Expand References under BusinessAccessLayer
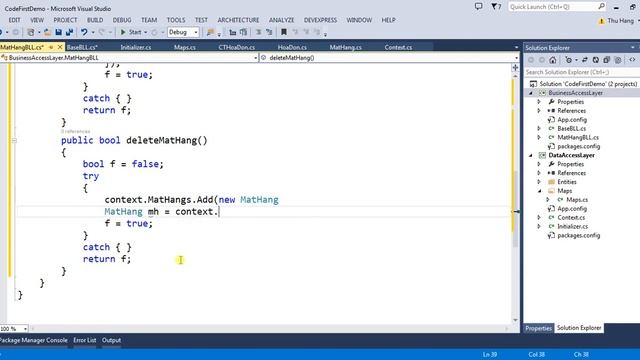The height and width of the screenshot is (360, 640). click(x=539, y=111)
